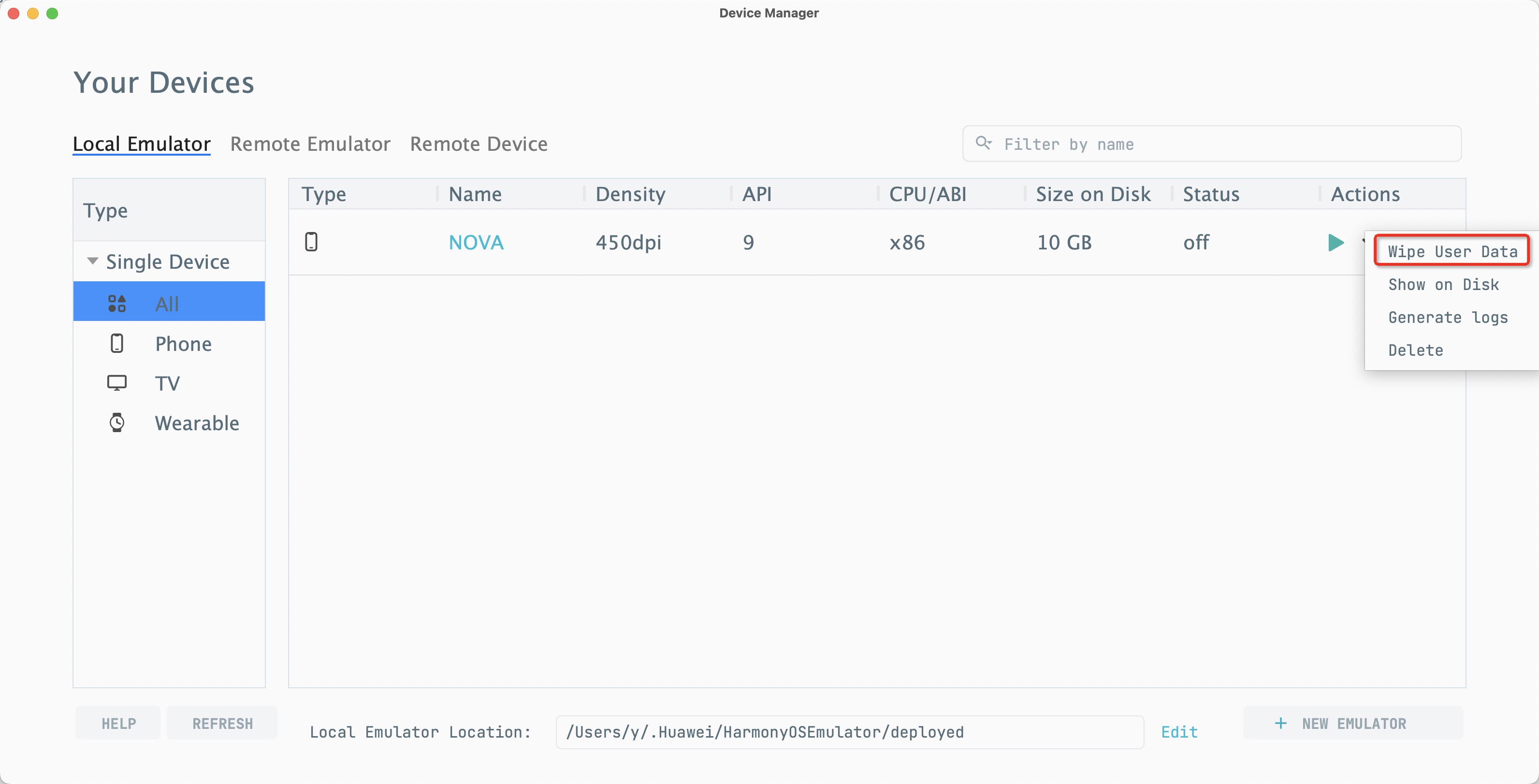Click the 450dpi density value
The width and height of the screenshot is (1539, 784).
point(628,243)
